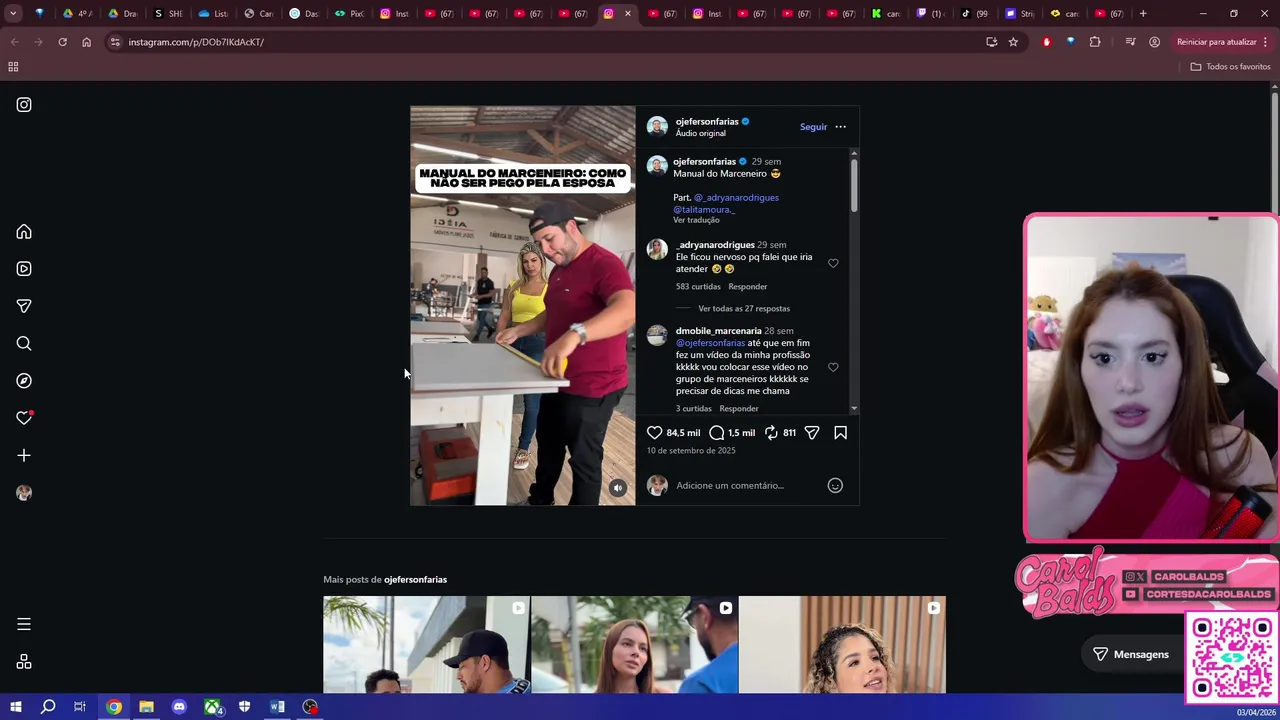Viewport: 1280px width, 720px height.
Task: View the 583 curtidas likes list
Action: (x=698, y=287)
